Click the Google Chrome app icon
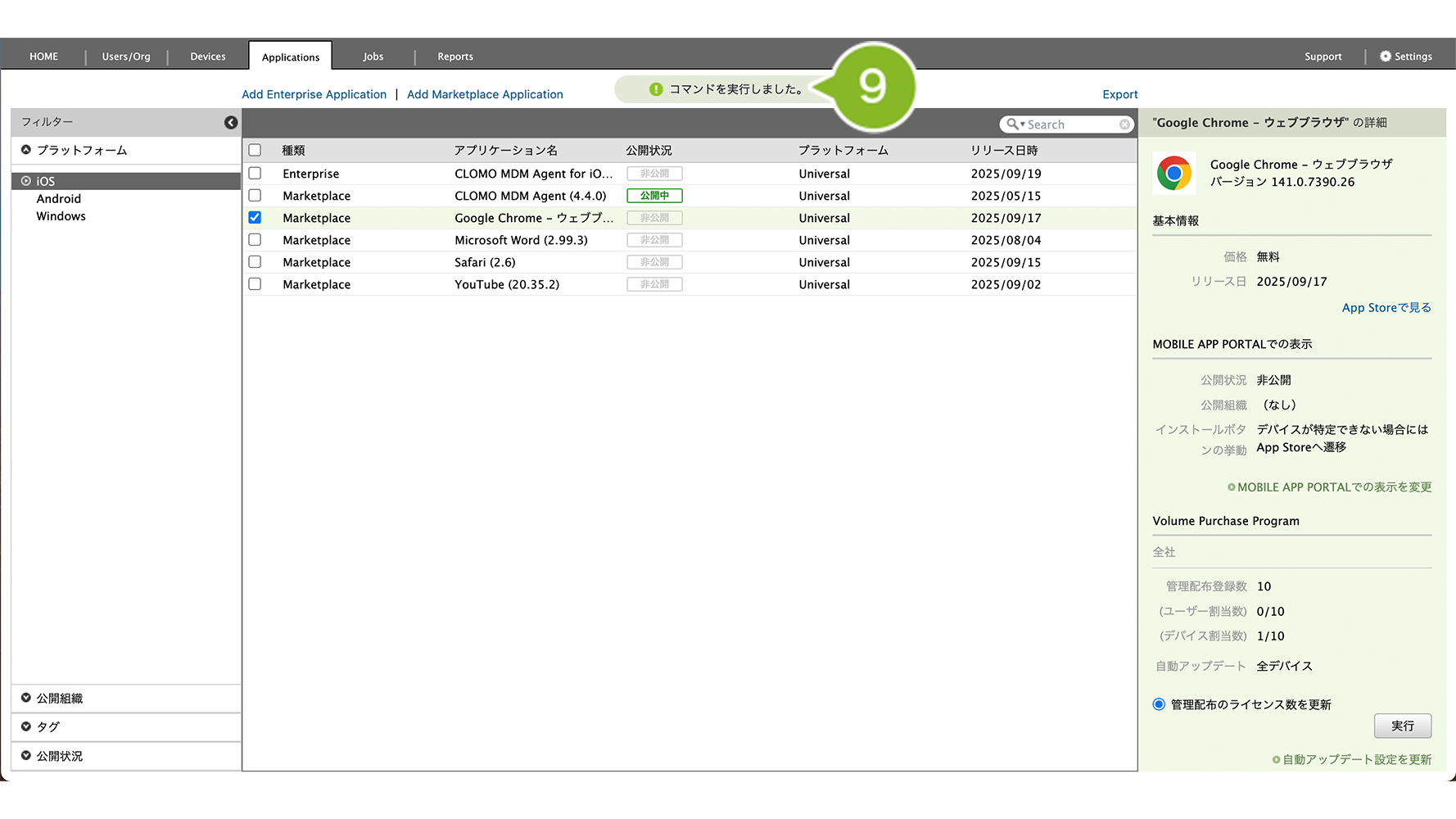1456x819 pixels. (1173, 173)
